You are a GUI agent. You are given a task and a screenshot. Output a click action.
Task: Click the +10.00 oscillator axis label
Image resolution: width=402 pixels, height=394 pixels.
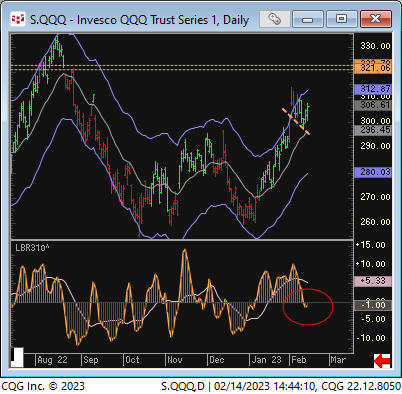click(x=371, y=264)
